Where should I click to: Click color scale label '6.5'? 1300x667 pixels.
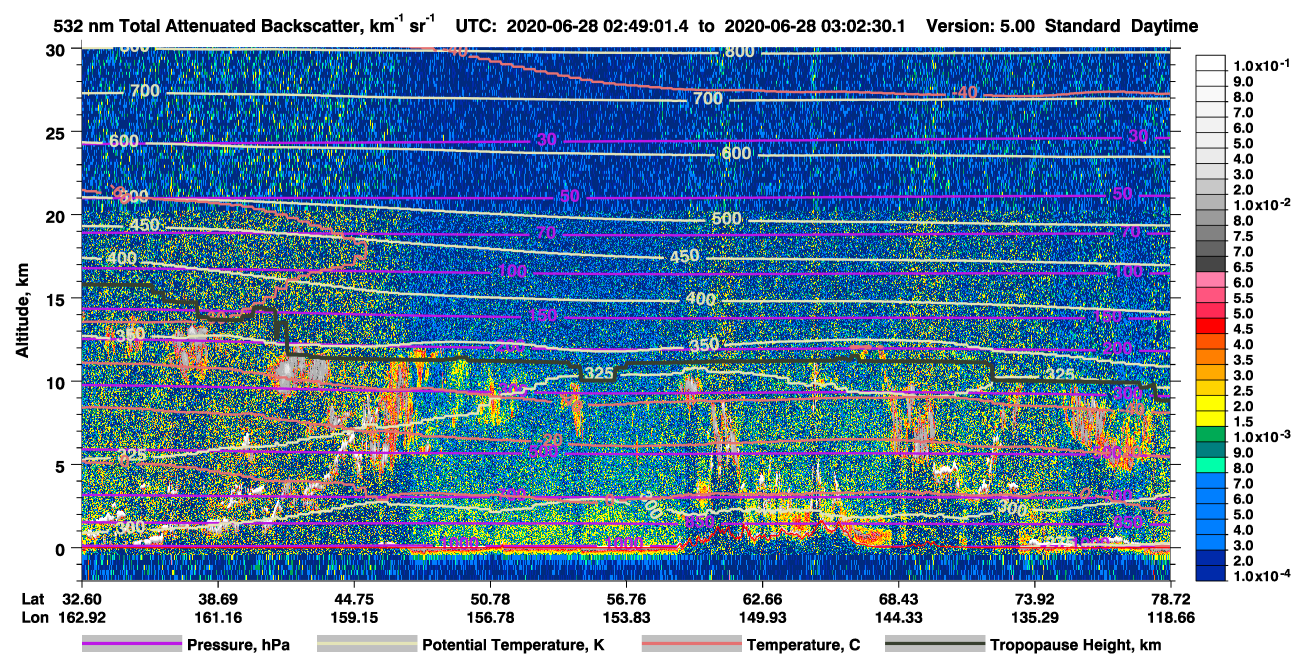(1243, 268)
